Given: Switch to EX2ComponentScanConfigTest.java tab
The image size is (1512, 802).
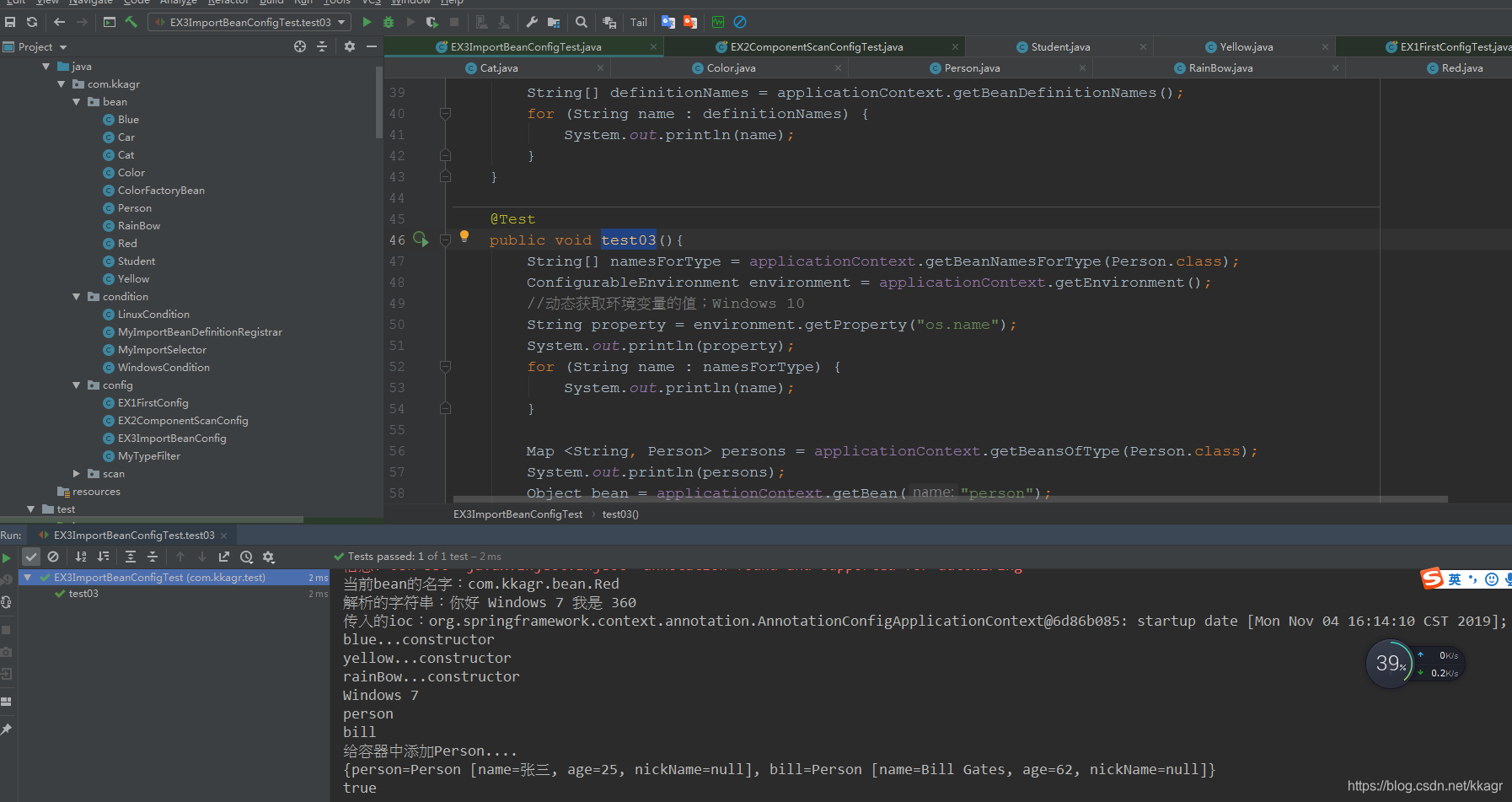Looking at the screenshot, I should pos(817,47).
